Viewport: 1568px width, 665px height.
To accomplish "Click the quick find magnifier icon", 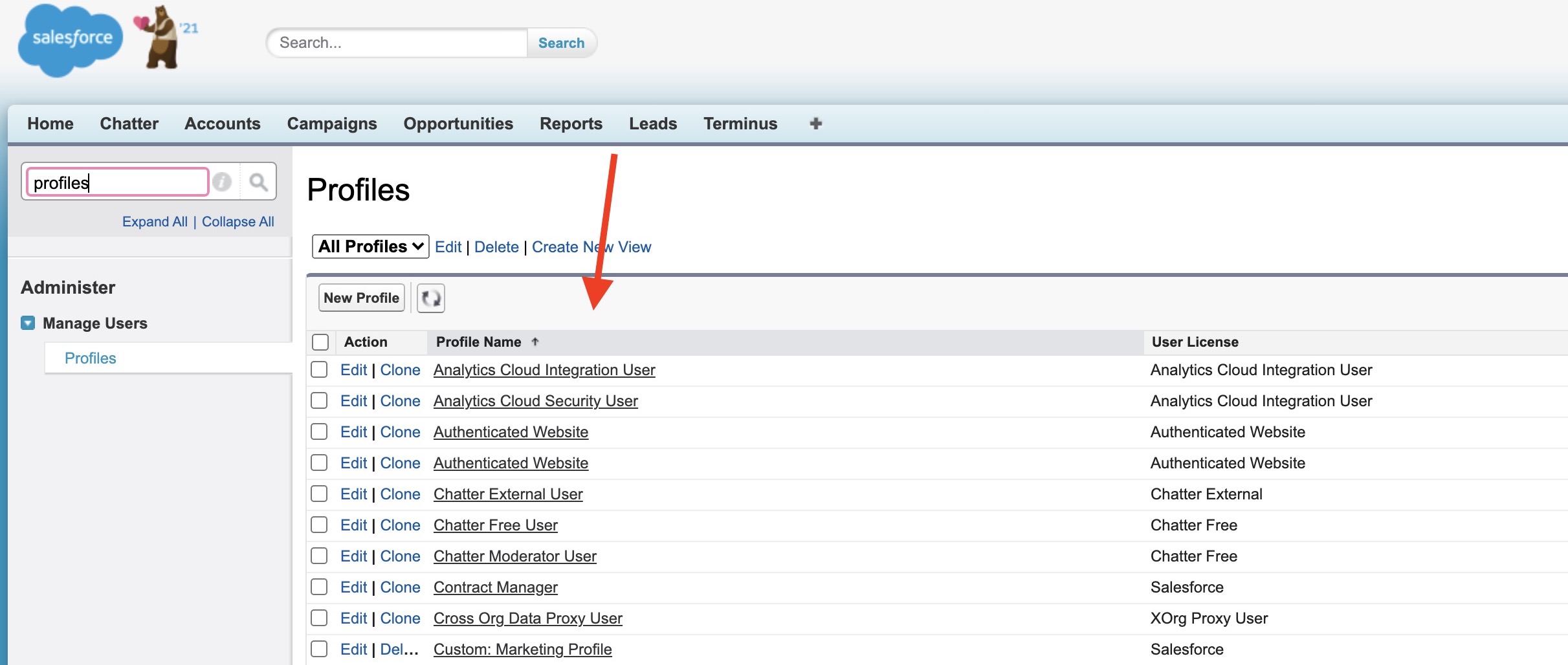I will [x=258, y=182].
